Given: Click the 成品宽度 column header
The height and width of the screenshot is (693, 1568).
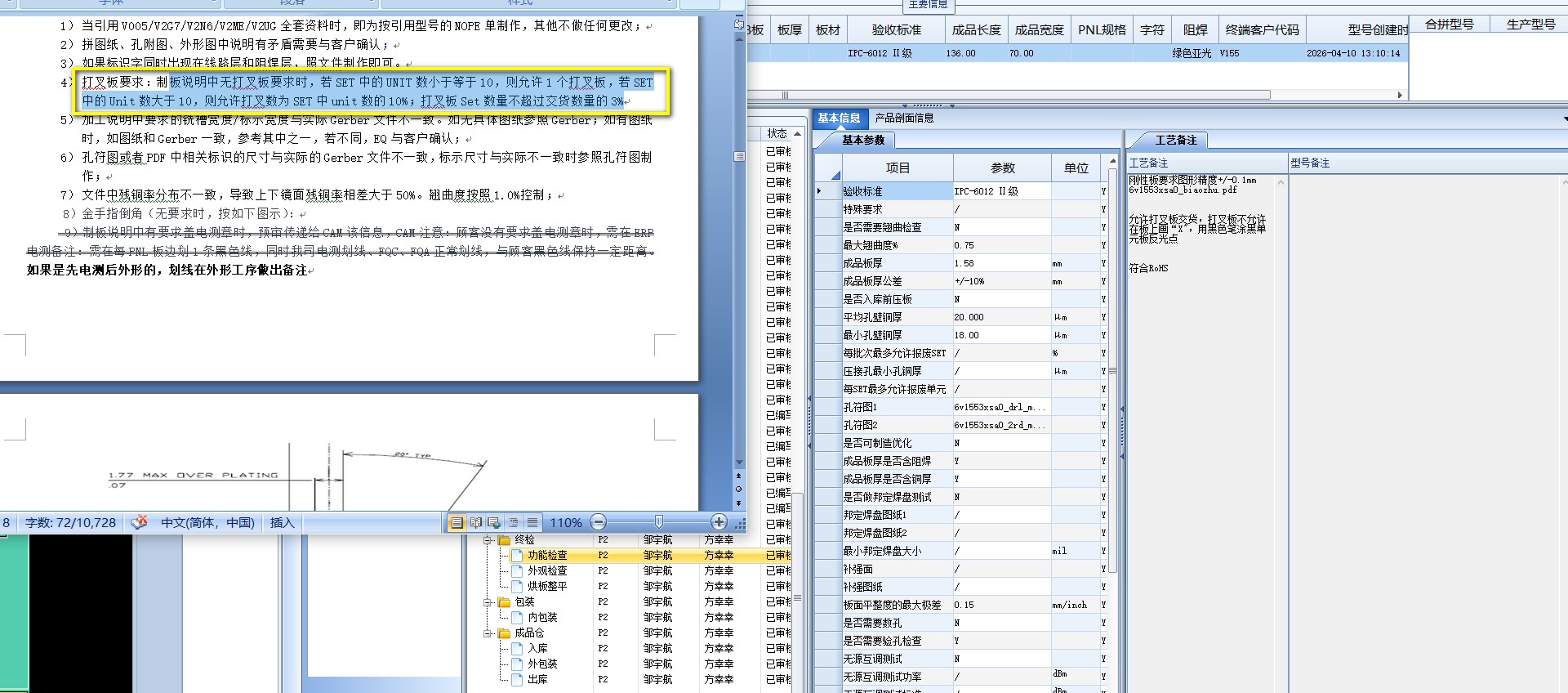Looking at the screenshot, I should [1039, 30].
